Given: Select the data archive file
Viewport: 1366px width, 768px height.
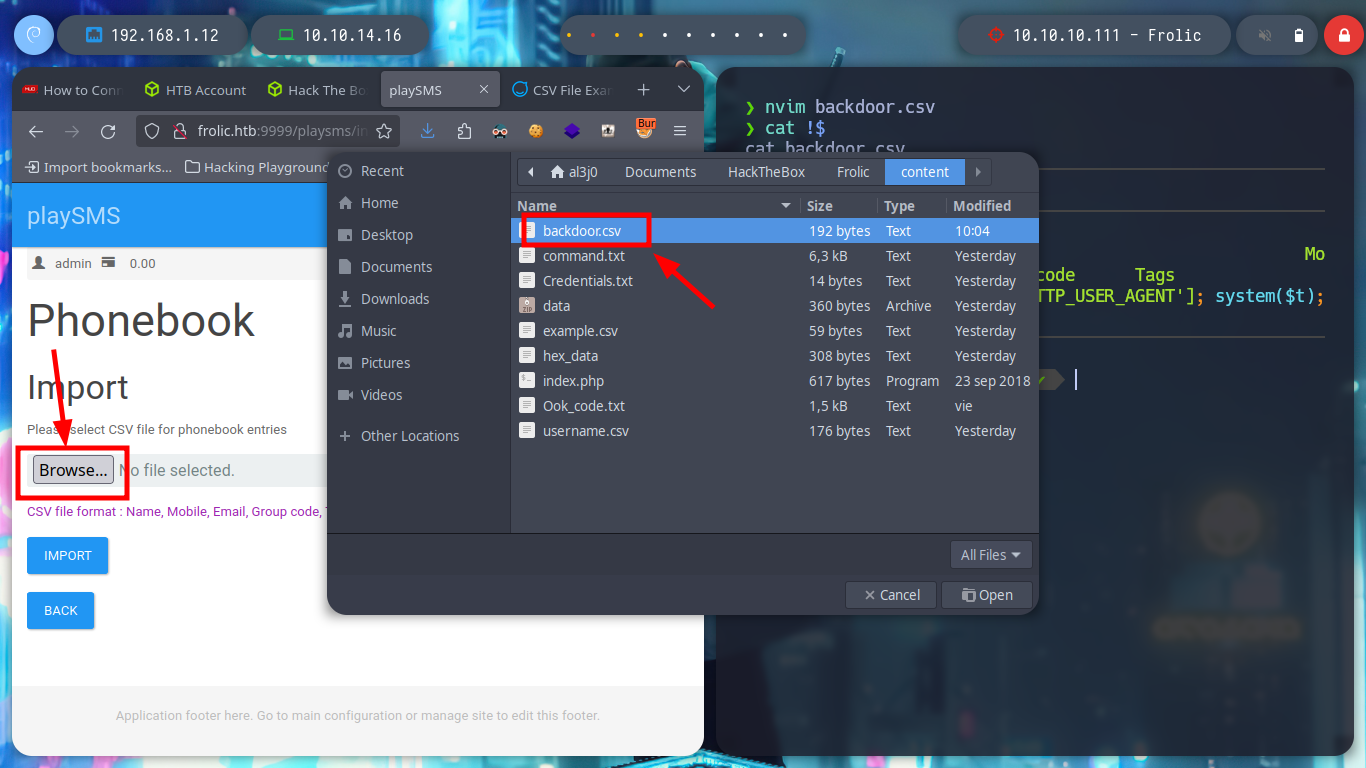Looking at the screenshot, I should pos(775,306).
